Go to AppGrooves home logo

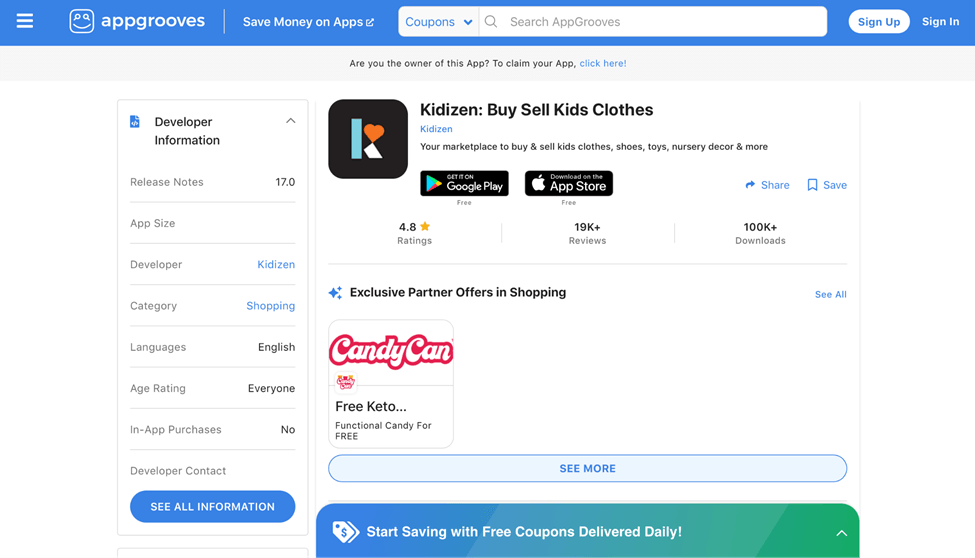click(137, 21)
